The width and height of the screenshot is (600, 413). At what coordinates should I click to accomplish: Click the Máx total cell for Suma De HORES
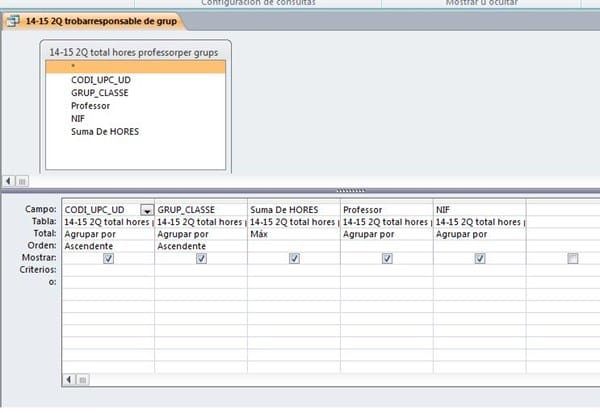pos(294,234)
